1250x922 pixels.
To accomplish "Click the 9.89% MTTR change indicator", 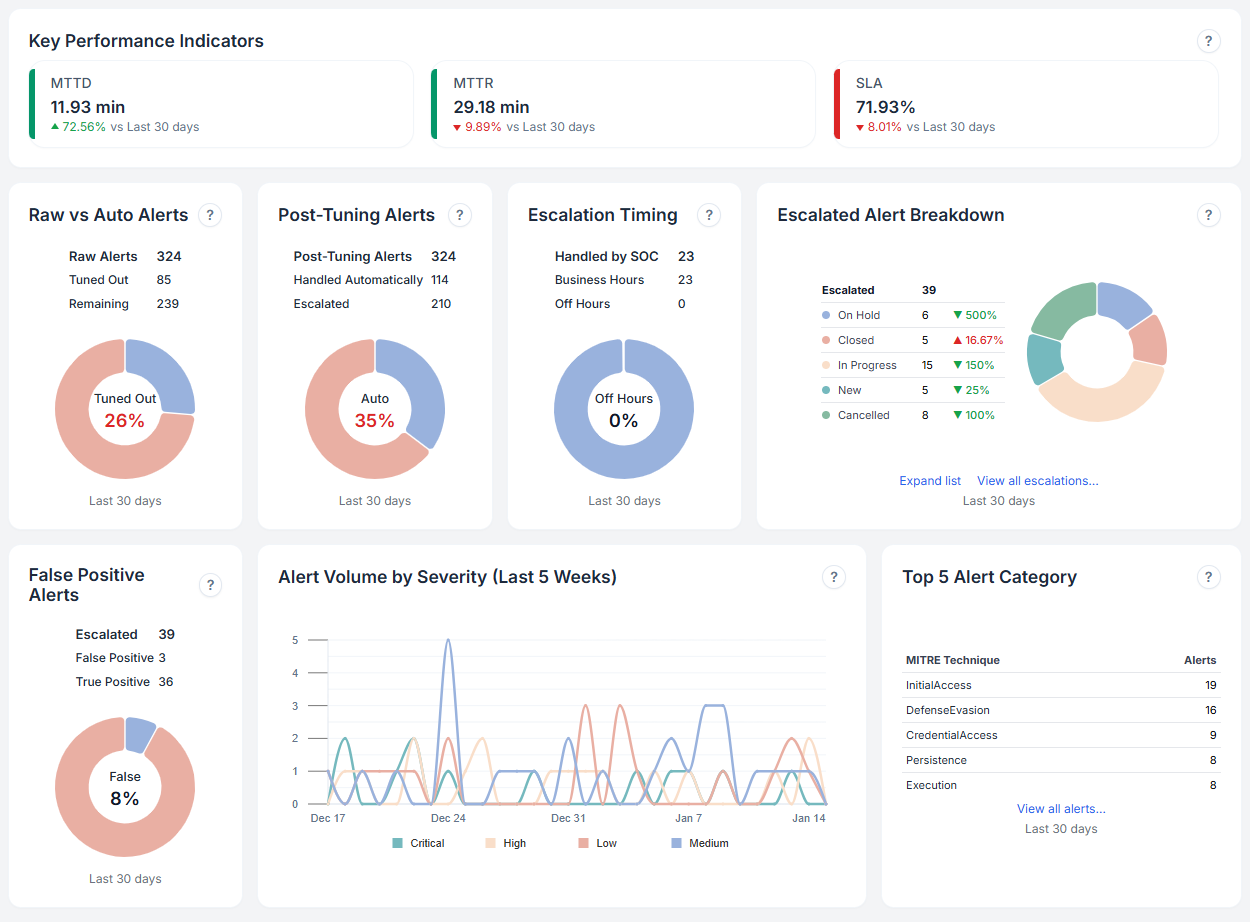I will click(477, 127).
